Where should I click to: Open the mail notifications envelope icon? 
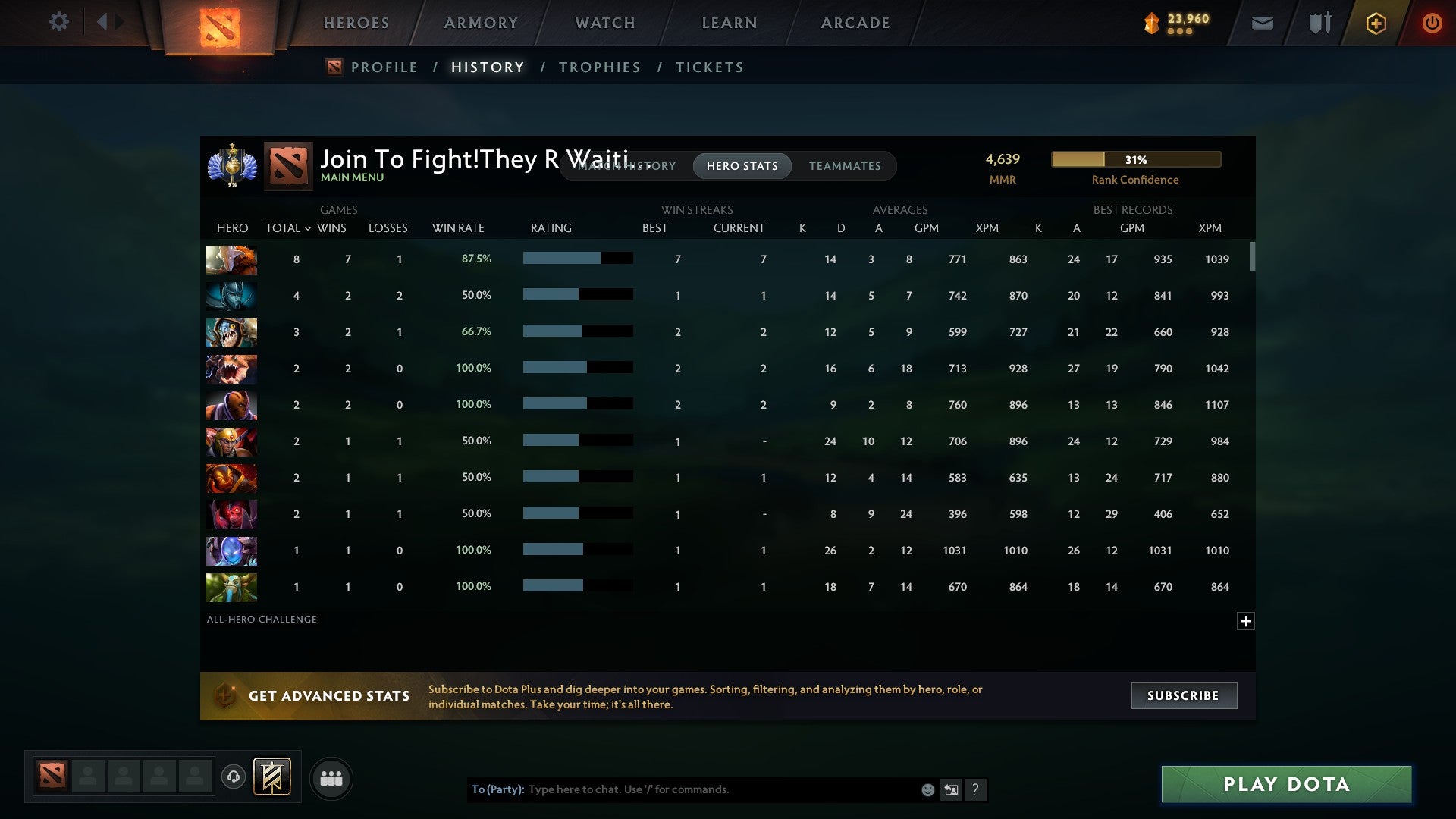1263,23
